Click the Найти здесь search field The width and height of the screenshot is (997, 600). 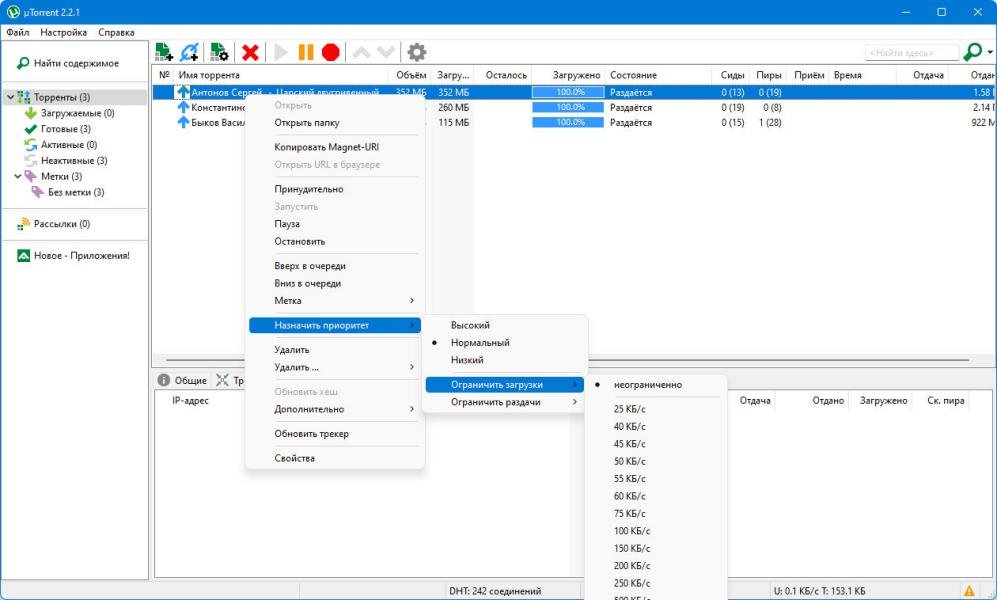tap(911, 52)
